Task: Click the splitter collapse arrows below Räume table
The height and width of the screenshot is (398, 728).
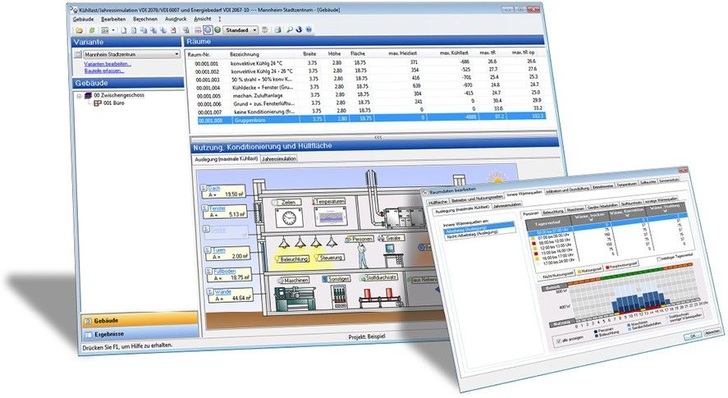Action: pyautogui.click(x=378, y=137)
